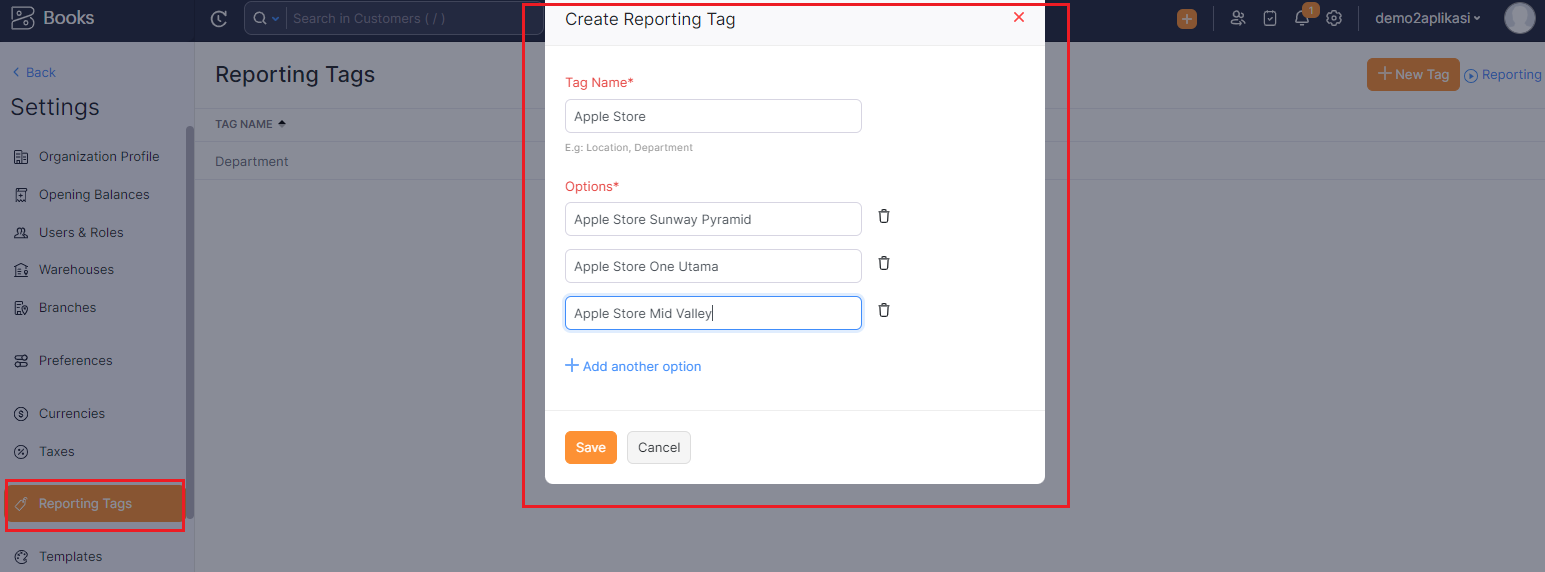
Task: Open the checklist clipboard icon
Action: [x=1270, y=18]
